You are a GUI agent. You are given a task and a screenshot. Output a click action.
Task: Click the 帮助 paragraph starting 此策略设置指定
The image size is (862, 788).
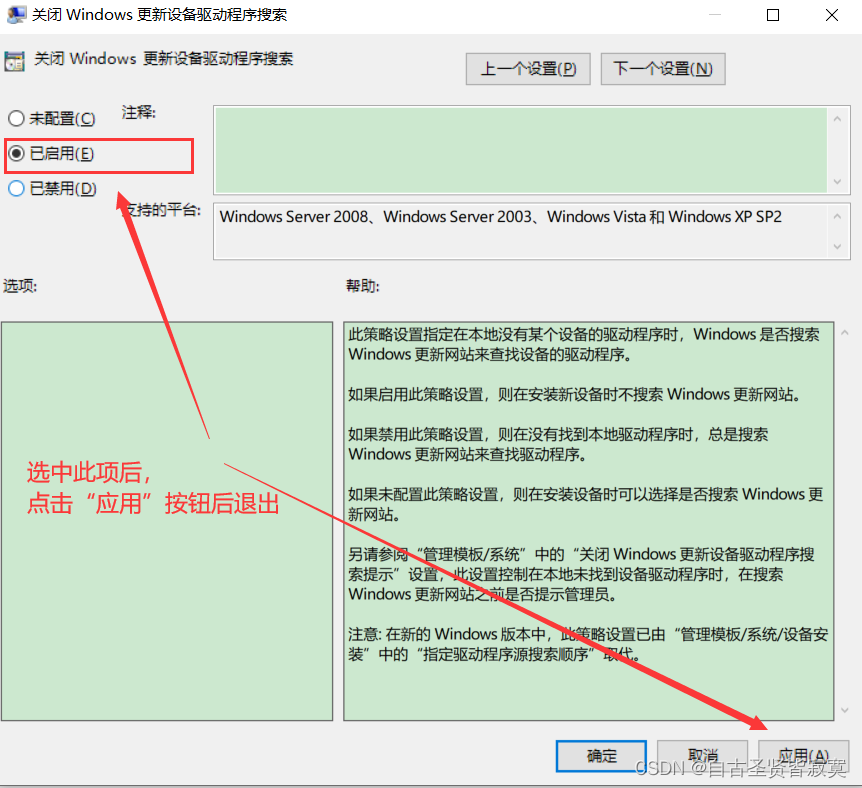(x=583, y=344)
